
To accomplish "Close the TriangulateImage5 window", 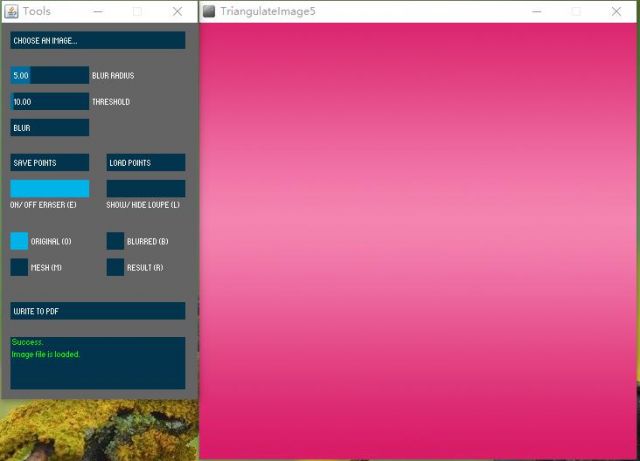I will [616, 11].
